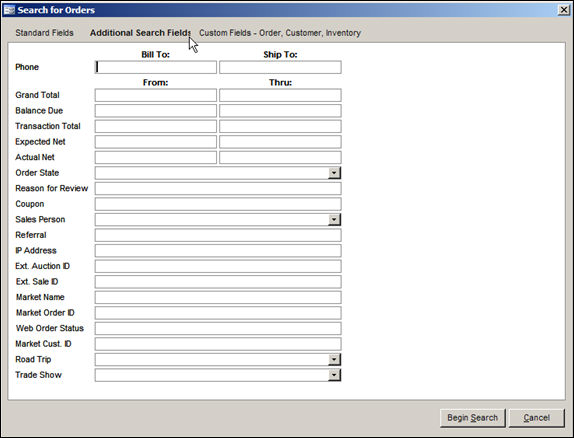Open the Trade Show dropdown arrow
This screenshot has width=574, height=438.
[334, 375]
